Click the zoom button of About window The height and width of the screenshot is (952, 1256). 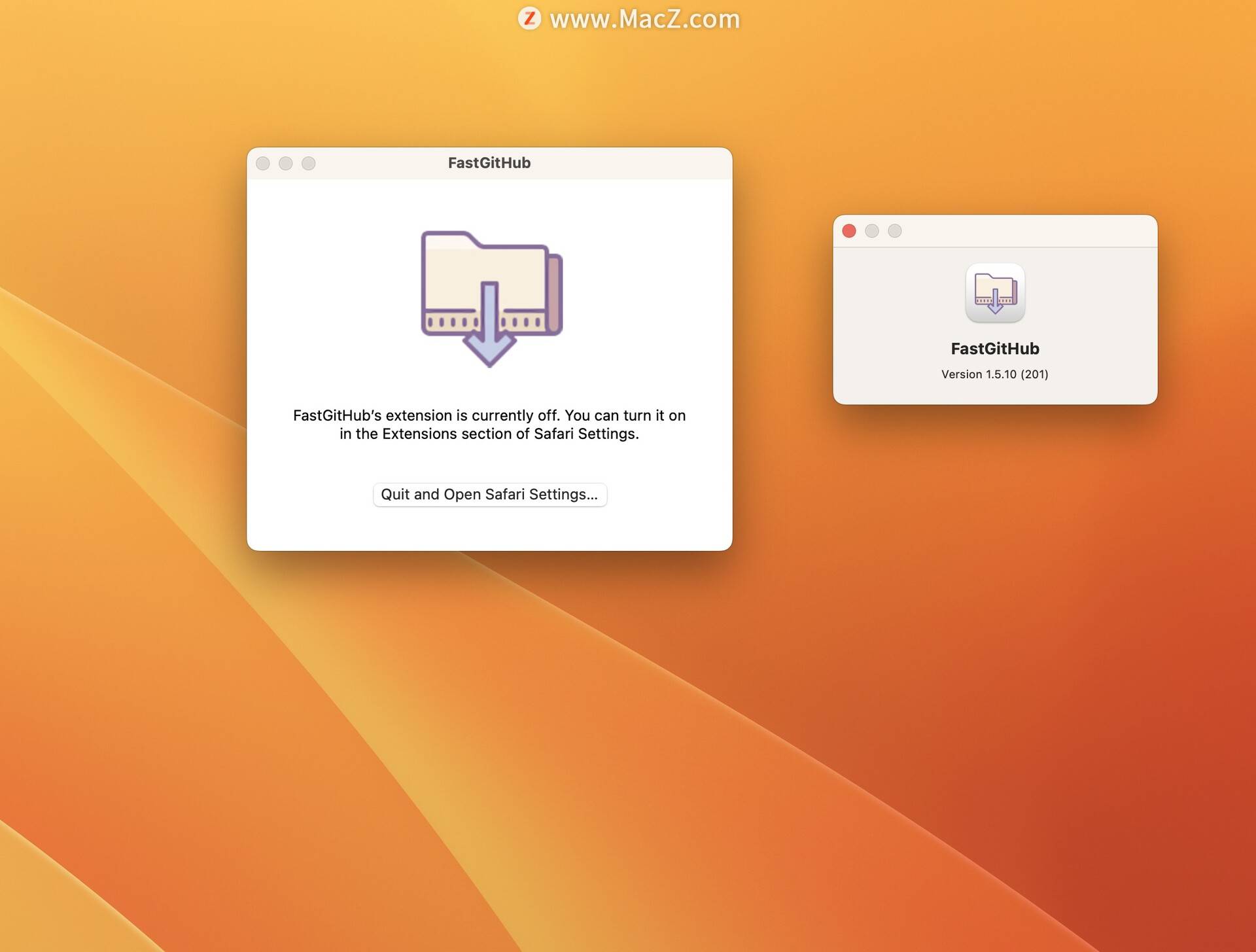895,231
